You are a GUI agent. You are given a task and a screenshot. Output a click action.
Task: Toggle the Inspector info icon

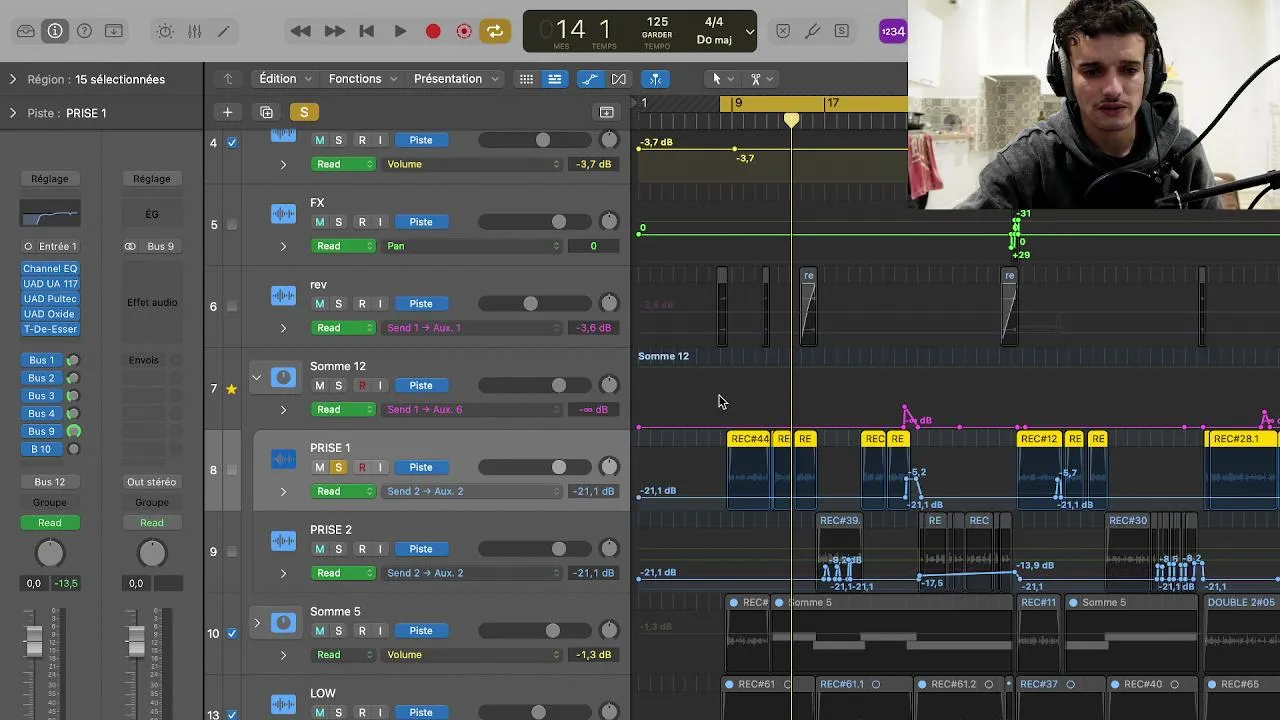[55, 31]
